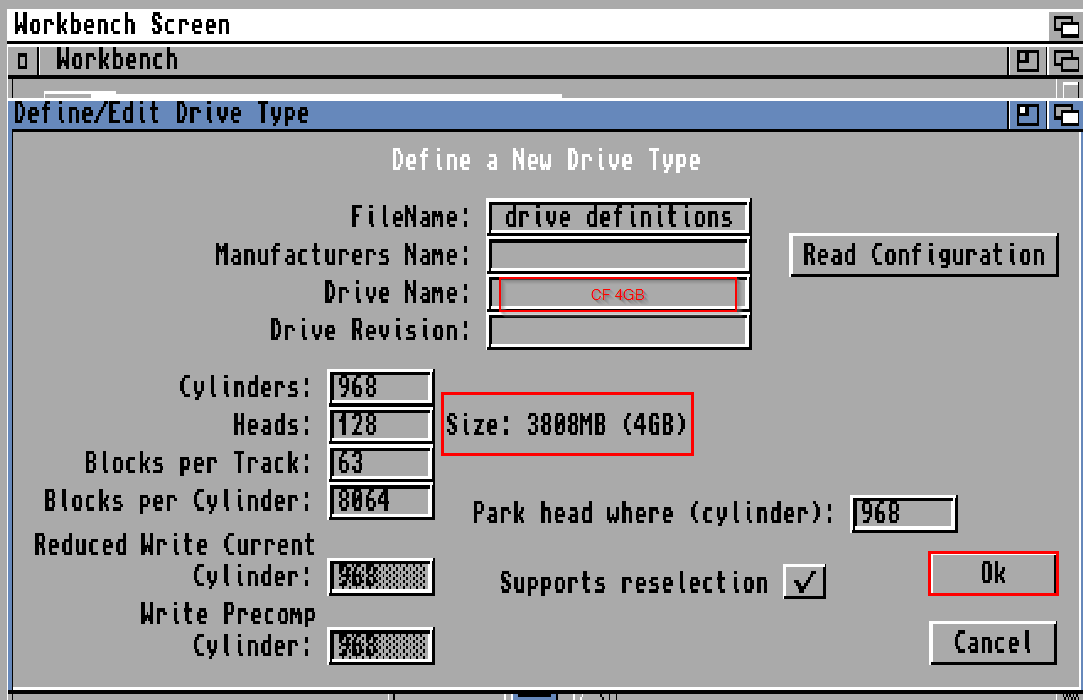Image resolution: width=1083 pixels, height=700 pixels.
Task: Click the Cancel button
Action: 992,642
